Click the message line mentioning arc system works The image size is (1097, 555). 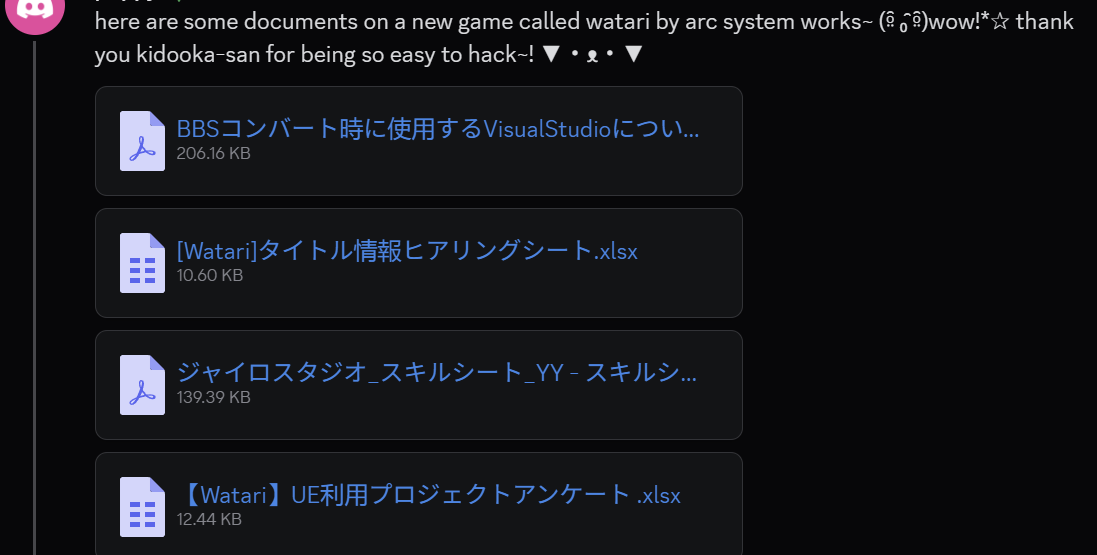click(584, 22)
